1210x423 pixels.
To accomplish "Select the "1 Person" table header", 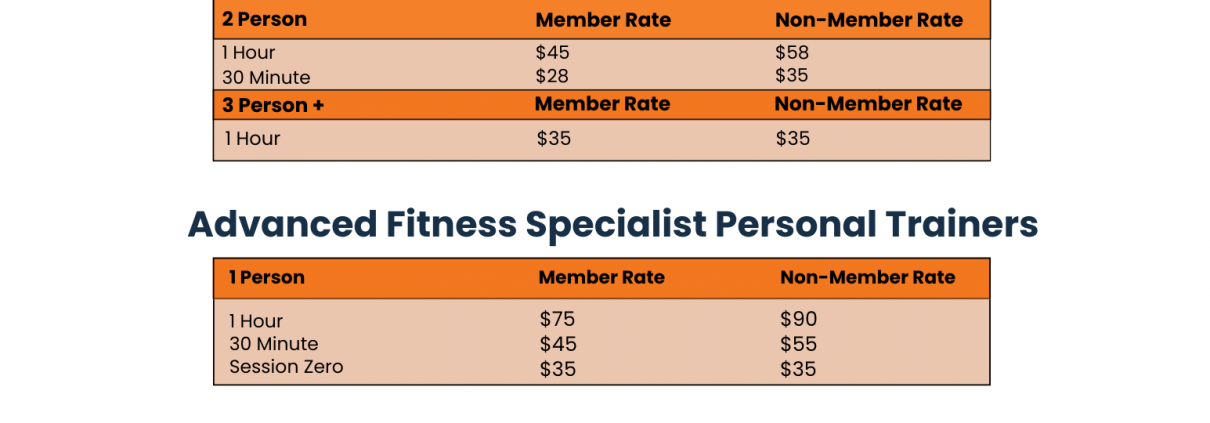I will 266,277.
